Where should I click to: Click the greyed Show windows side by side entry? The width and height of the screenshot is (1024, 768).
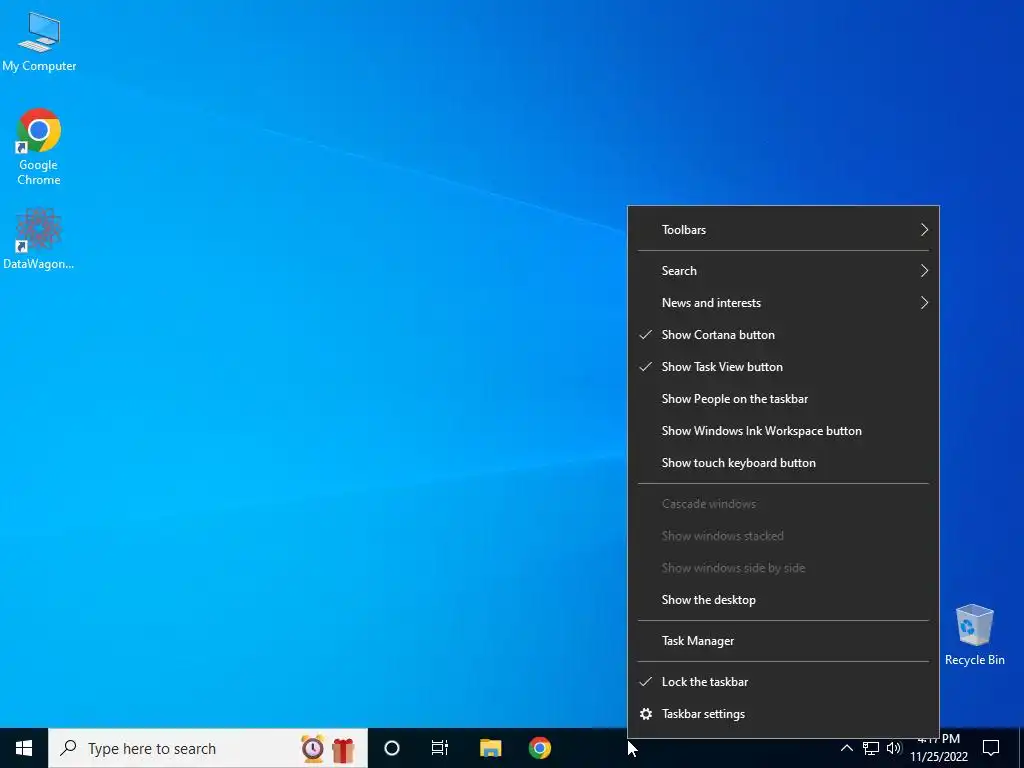[x=783, y=568]
